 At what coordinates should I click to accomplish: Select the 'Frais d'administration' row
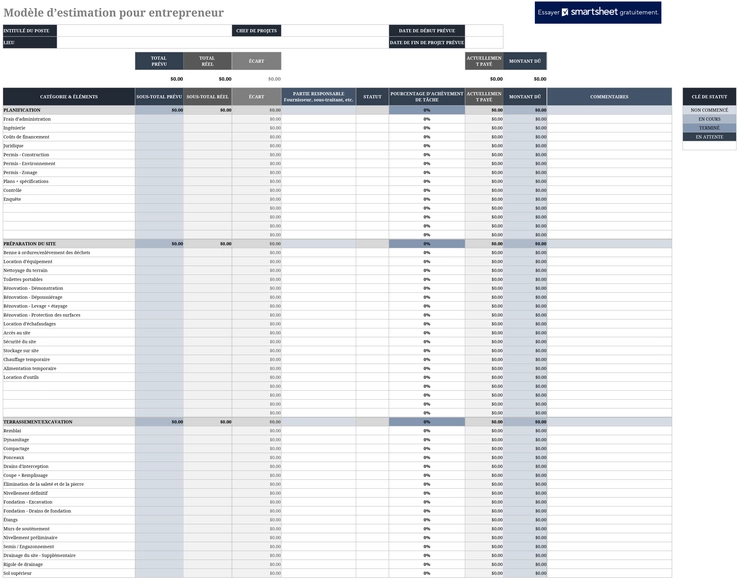click(x=337, y=119)
